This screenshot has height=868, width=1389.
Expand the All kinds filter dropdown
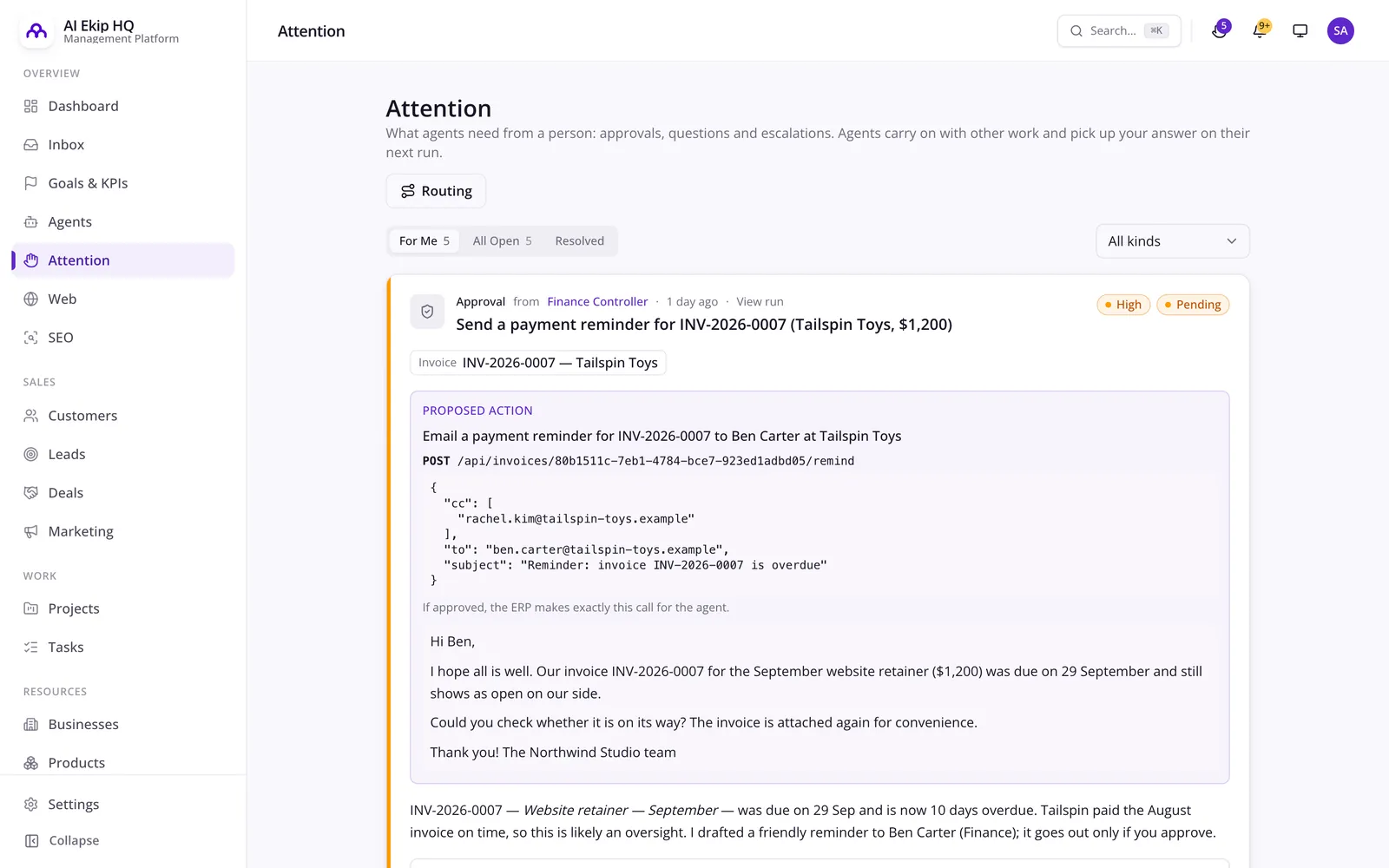[1173, 241]
